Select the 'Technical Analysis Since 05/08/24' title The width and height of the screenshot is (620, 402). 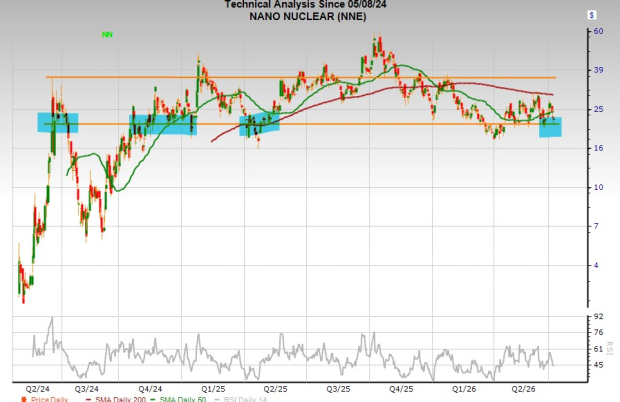point(306,4)
